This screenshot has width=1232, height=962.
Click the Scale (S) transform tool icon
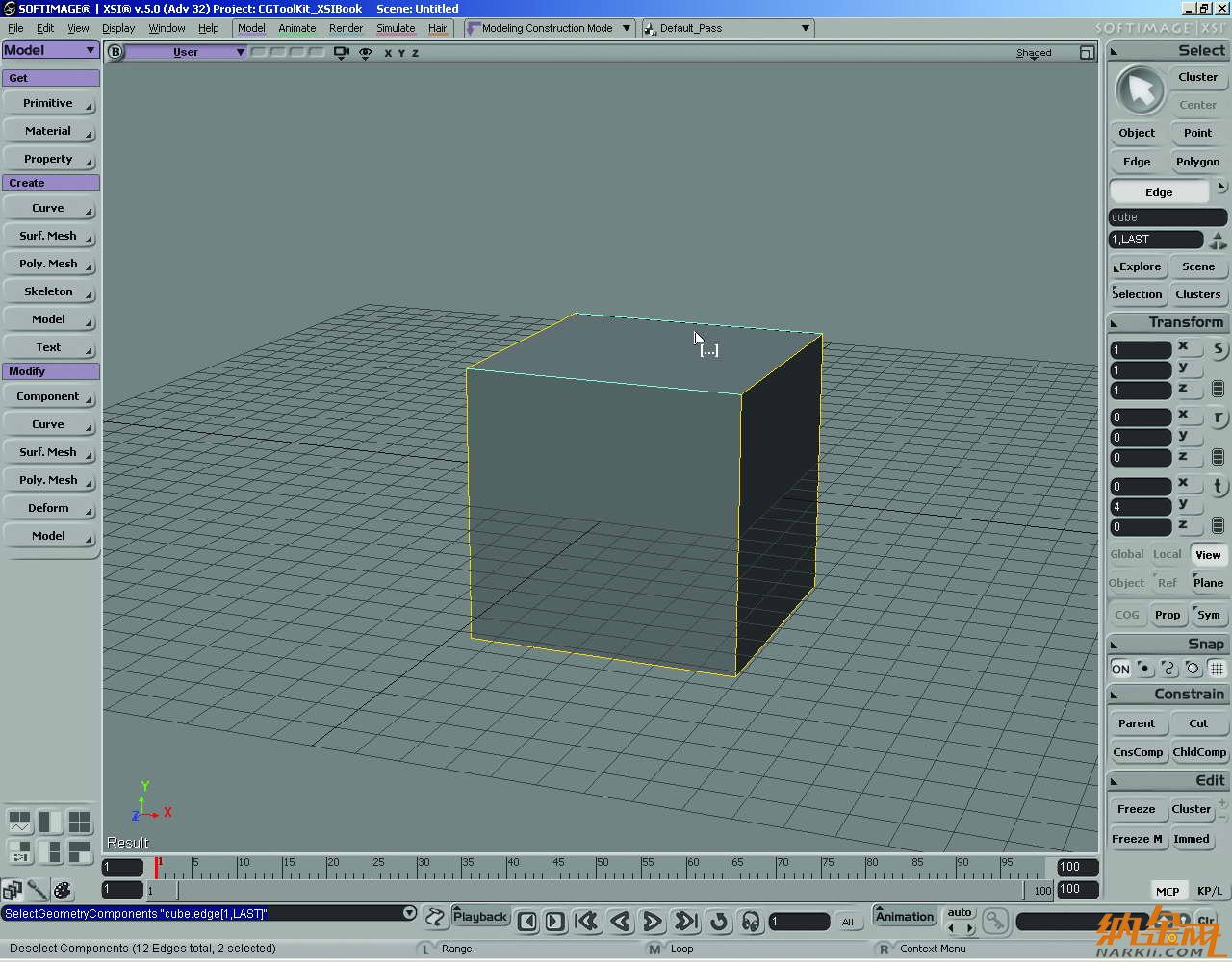[1219, 349]
